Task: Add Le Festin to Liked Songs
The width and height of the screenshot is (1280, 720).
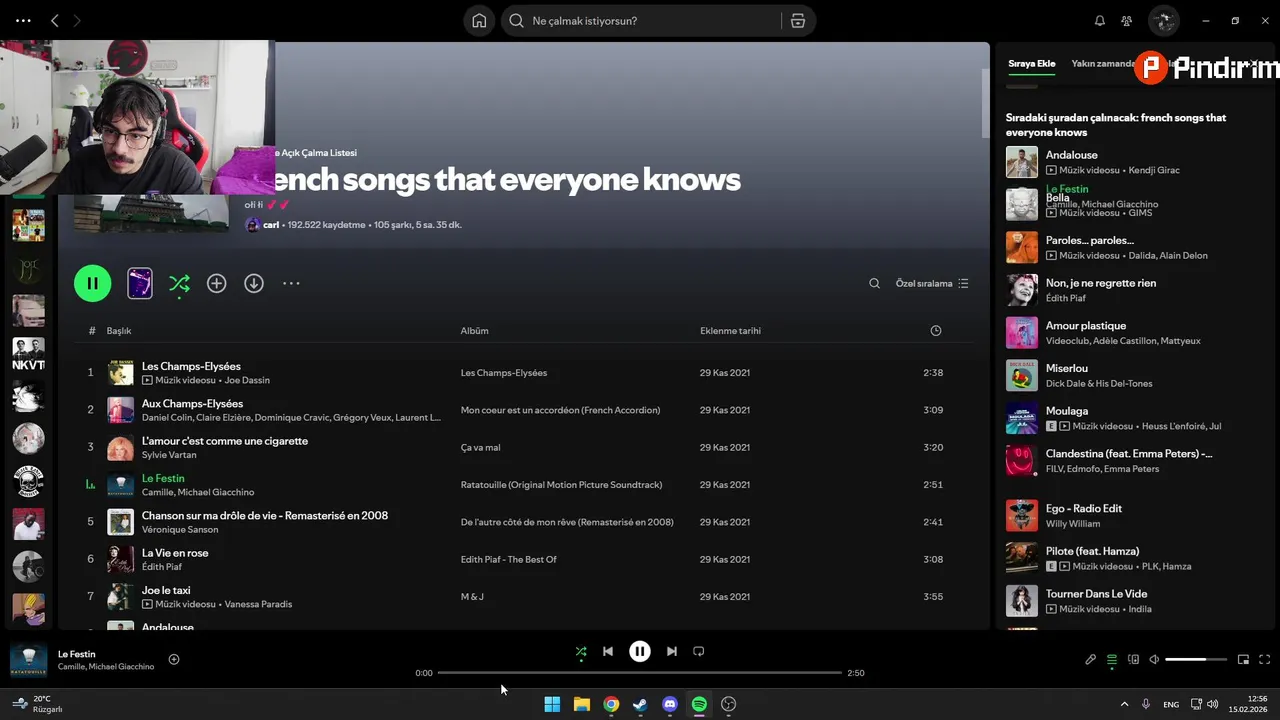Action: [174, 659]
